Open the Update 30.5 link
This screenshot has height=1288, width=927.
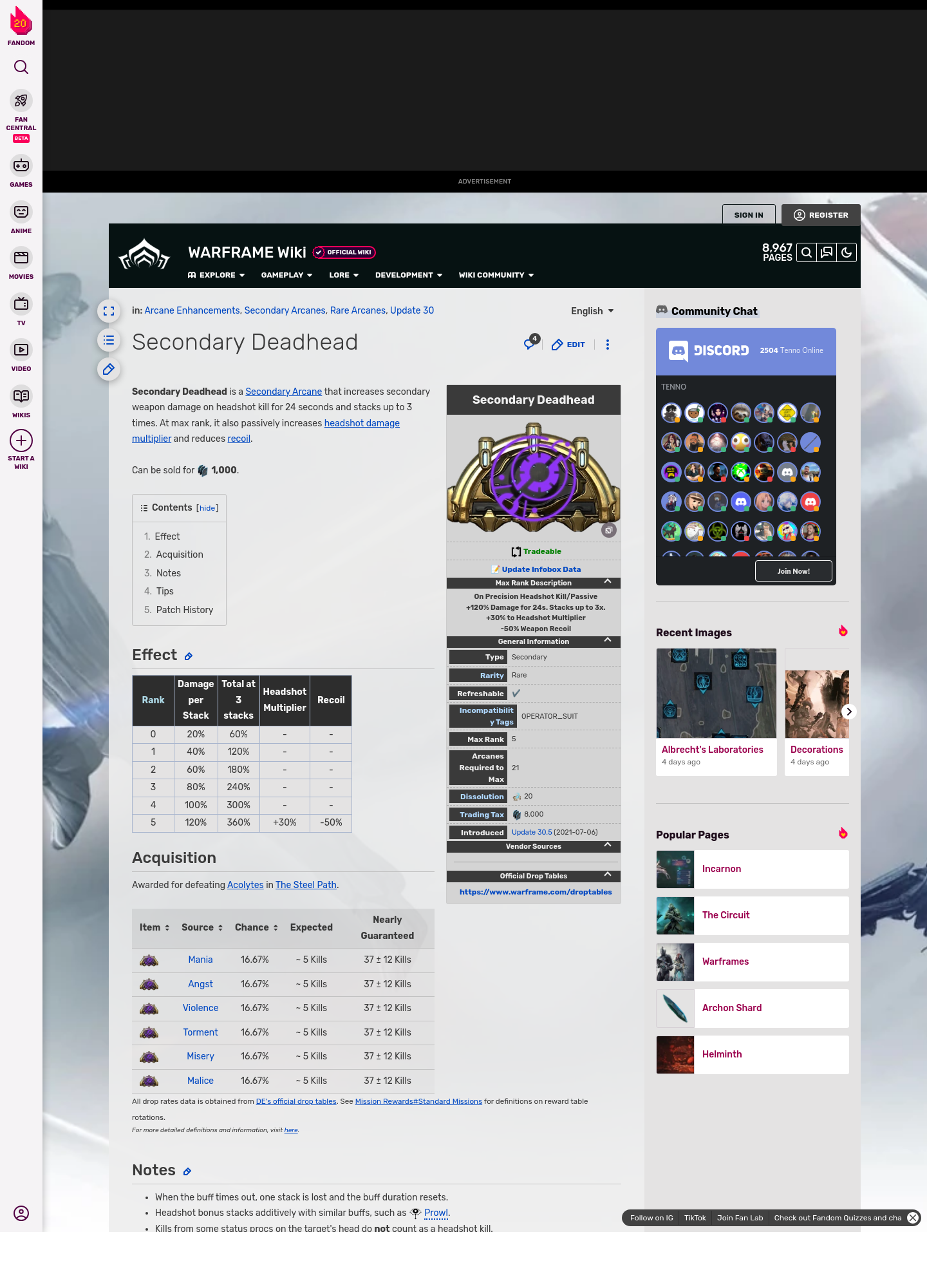point(532,832)
